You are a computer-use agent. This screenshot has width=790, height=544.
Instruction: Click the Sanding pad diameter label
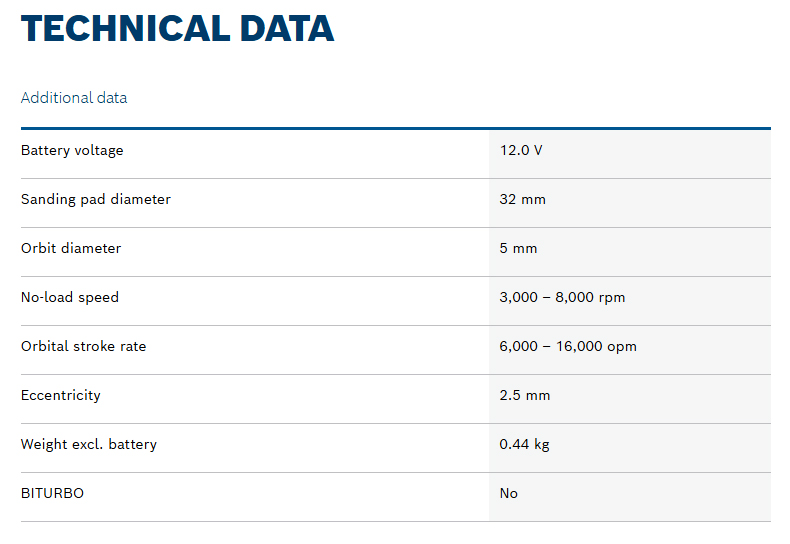click(96, 200)
